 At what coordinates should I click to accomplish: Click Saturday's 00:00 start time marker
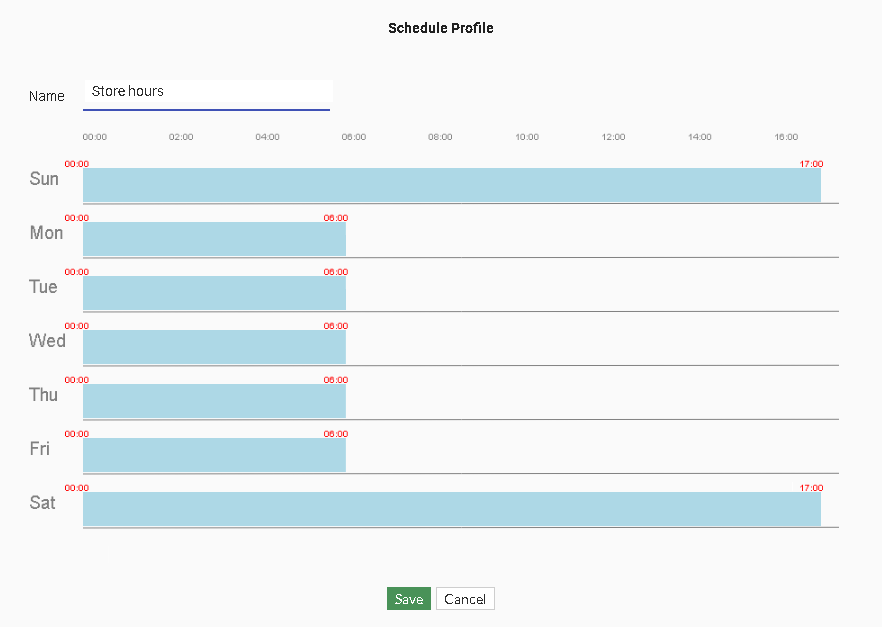[77, 488]
